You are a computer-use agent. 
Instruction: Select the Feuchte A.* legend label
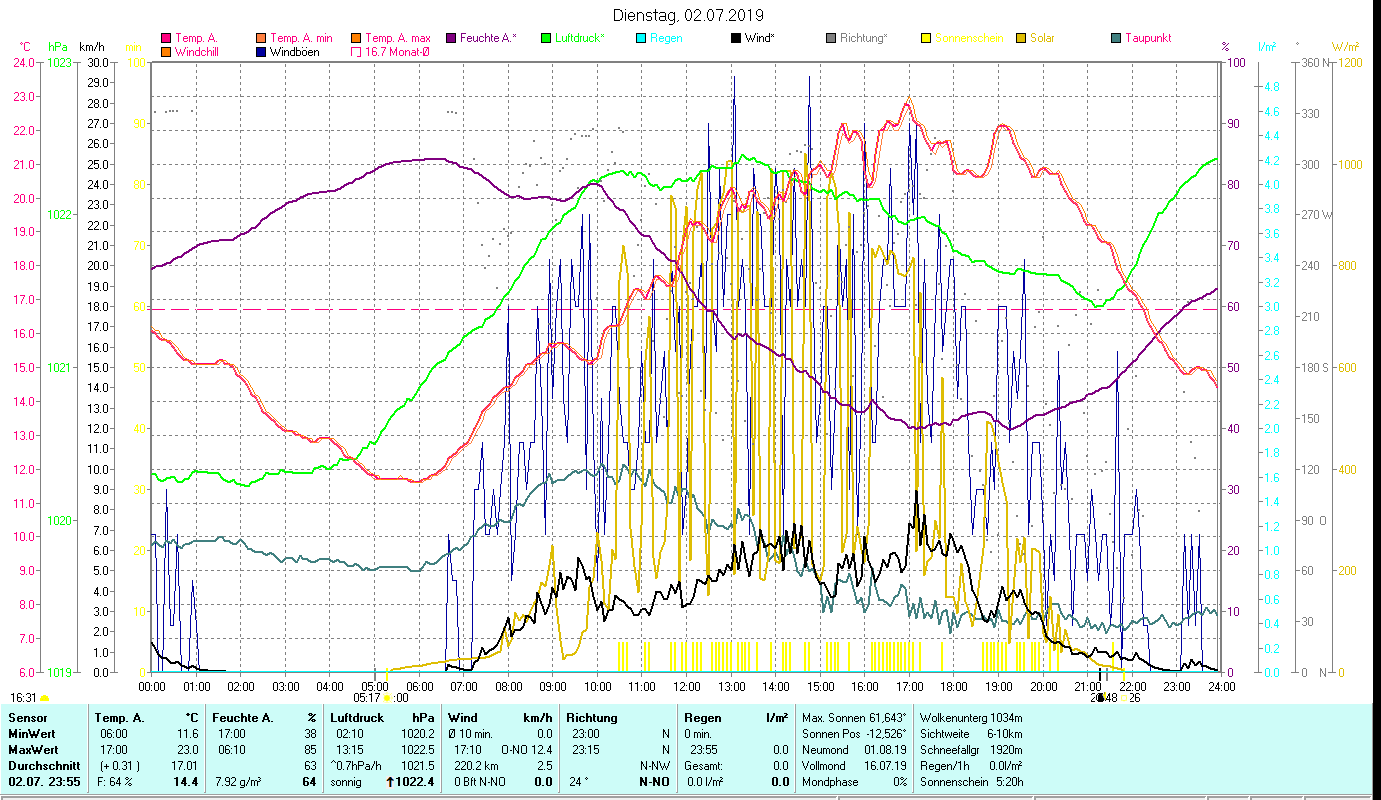point(488,39)
